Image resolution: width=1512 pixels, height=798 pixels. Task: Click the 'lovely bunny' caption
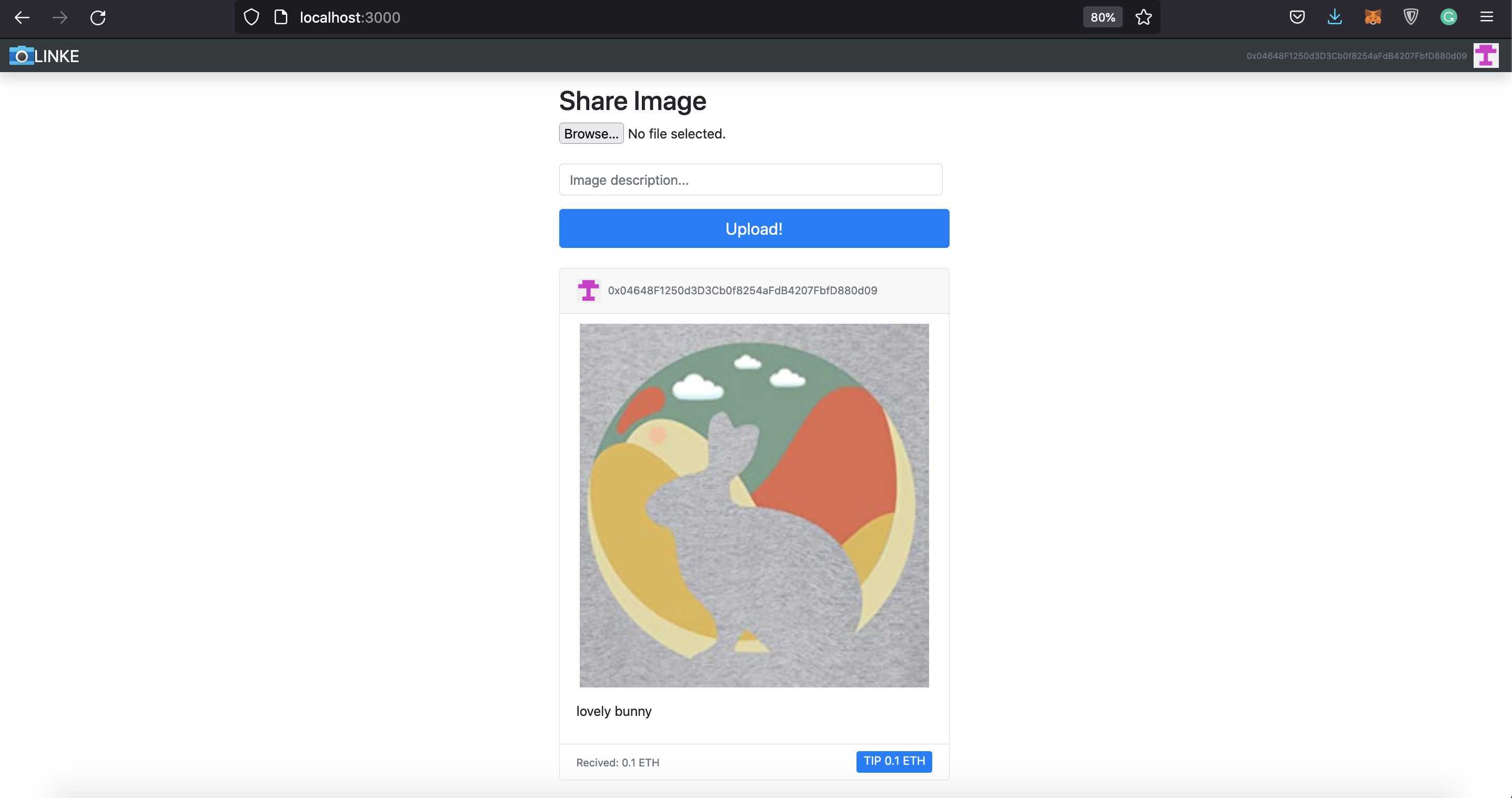tap(614, 711)
